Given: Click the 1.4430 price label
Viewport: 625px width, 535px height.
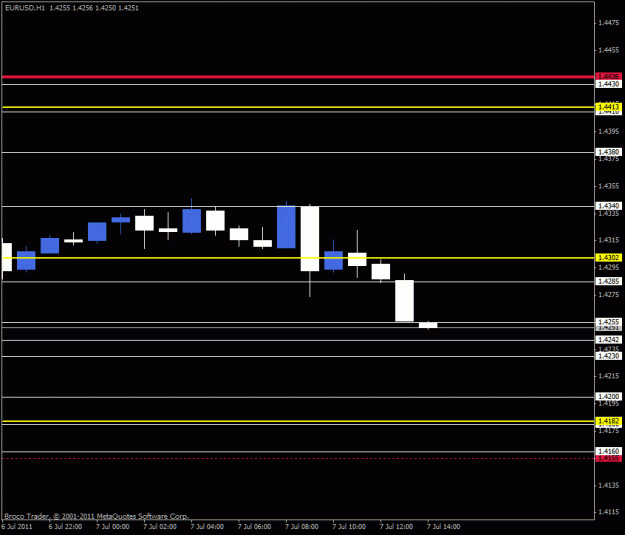Looking at the screenshot, I should [x=609, y=84].
